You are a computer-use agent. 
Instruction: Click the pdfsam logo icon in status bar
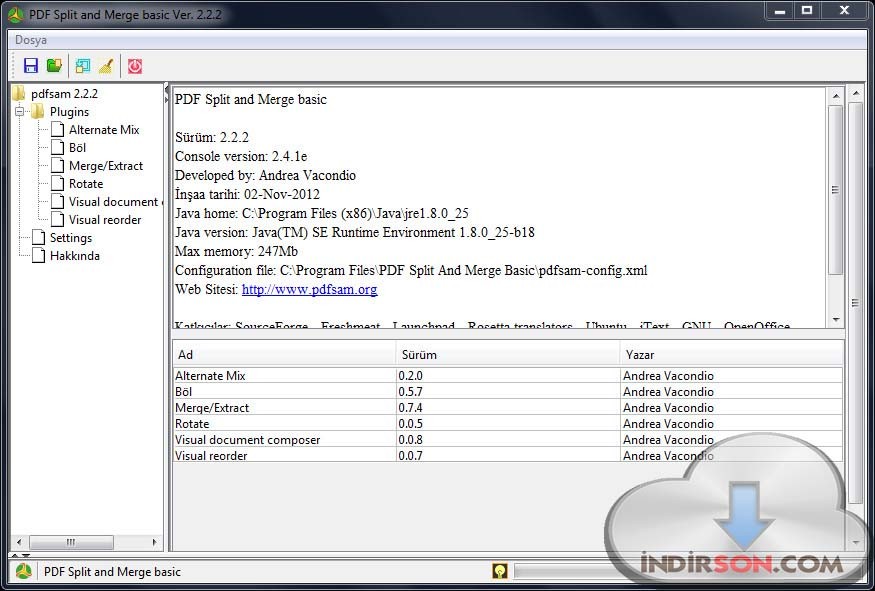[23, 571]
